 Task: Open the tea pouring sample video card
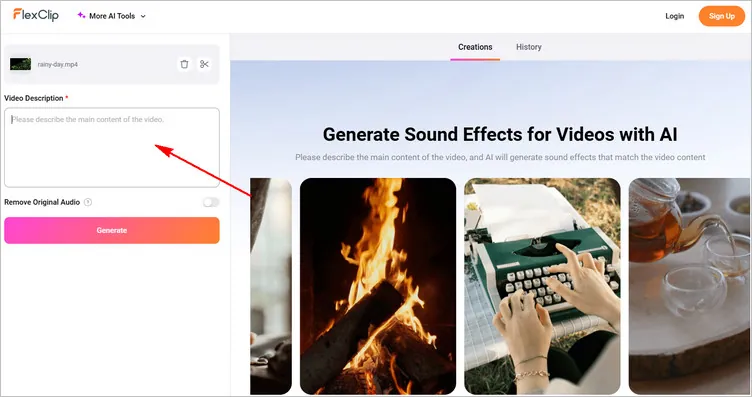click(690, 286)
